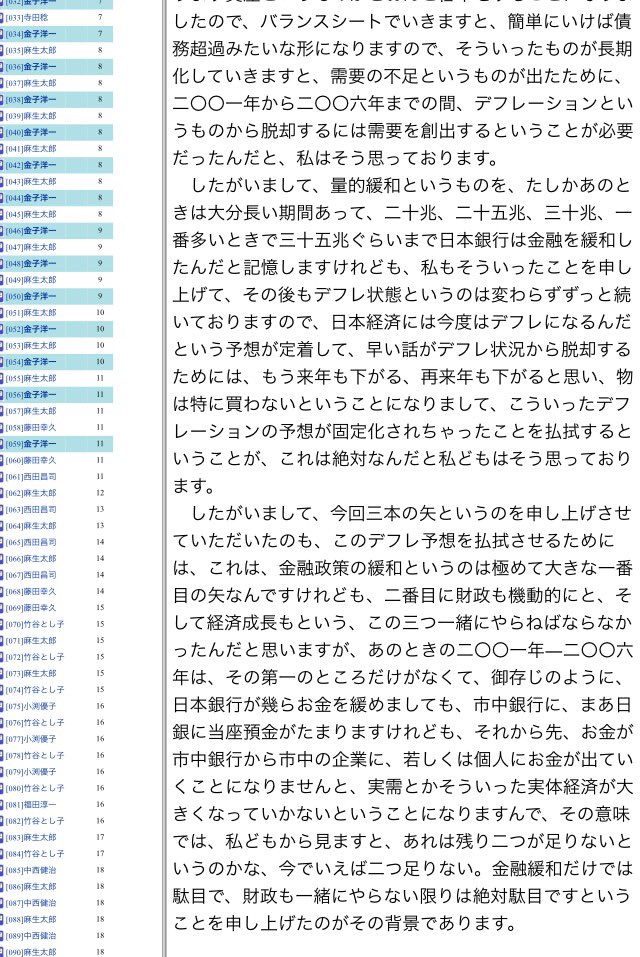Select speech [077]小渕優子
Image resolution: width=640 pixels, height=957 pixels.
point(31,740)
